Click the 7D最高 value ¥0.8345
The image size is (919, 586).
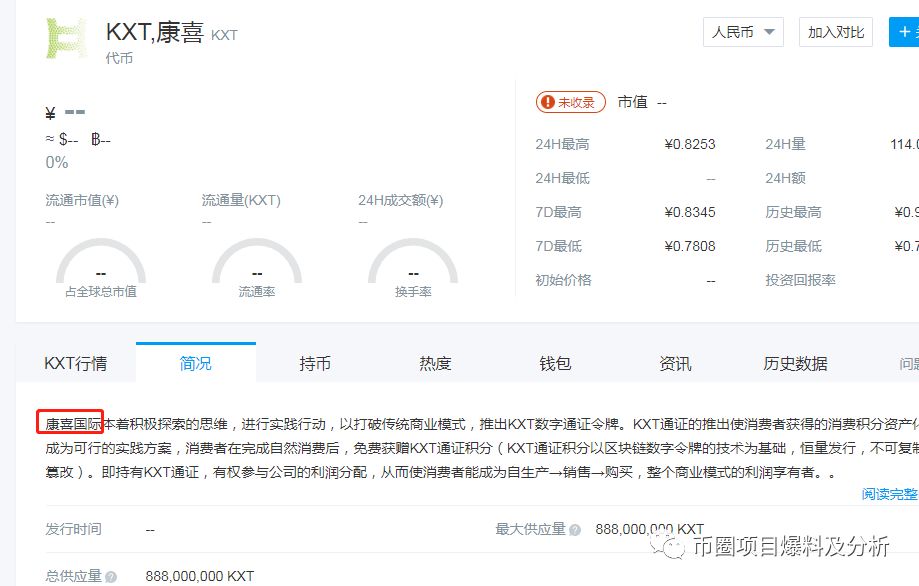click(690, 212)
